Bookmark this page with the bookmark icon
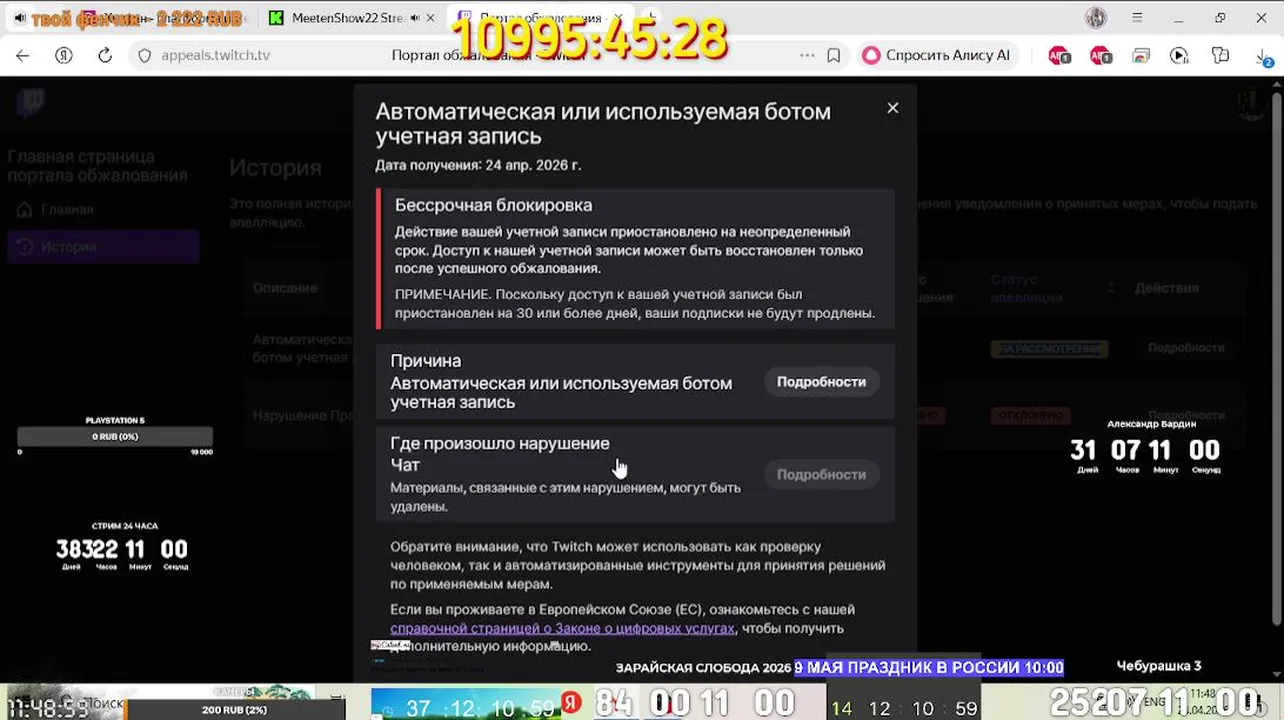 [834, 55]
